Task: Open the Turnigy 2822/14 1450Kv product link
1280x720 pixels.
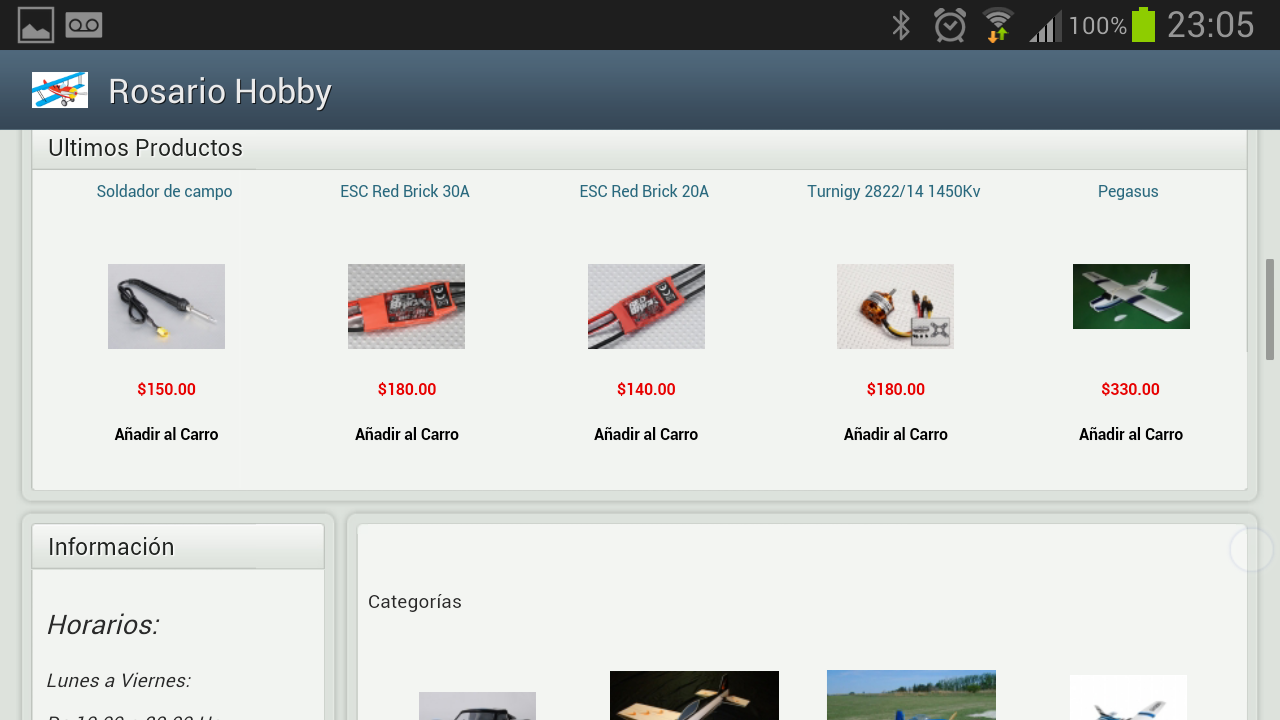Action: pyautogui.click(x=894, y=191)
